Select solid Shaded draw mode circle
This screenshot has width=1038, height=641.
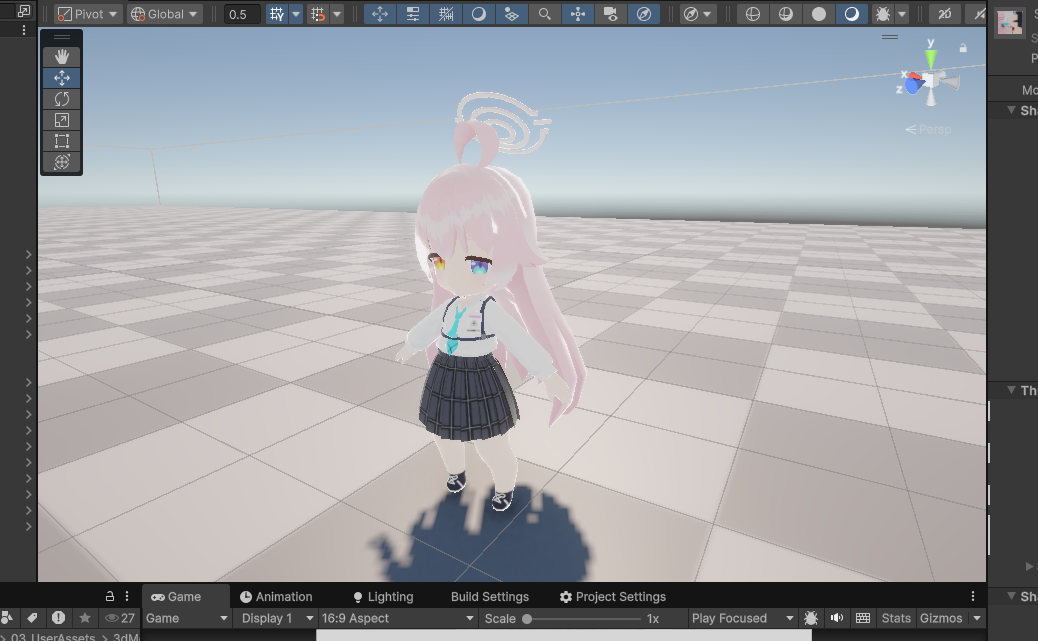819,14
